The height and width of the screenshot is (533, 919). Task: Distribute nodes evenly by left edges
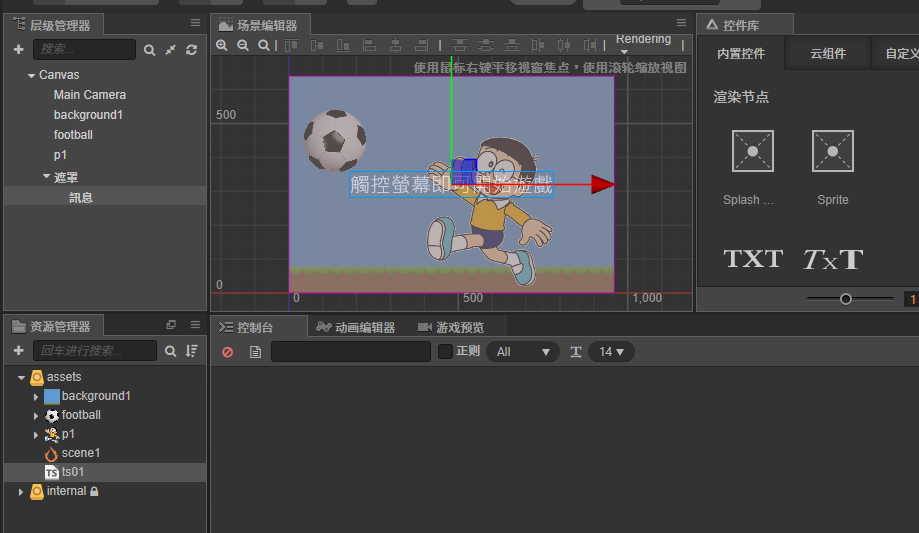point(537,45)
